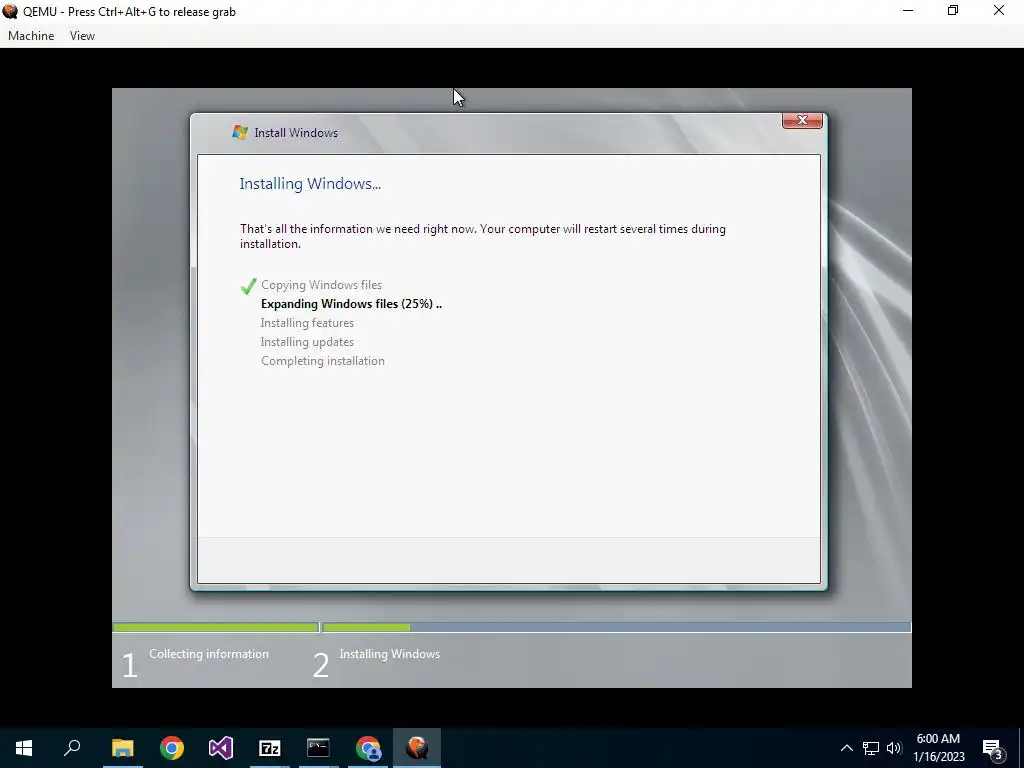The image size is (1024, 768).
Task: Open the network status tray icon
Action: (871, 748)
